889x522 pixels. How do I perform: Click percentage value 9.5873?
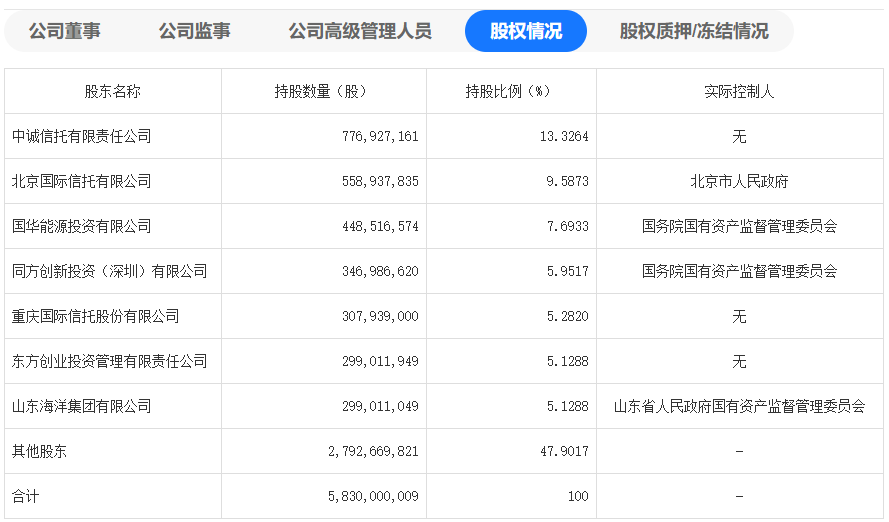coord(568,181)
